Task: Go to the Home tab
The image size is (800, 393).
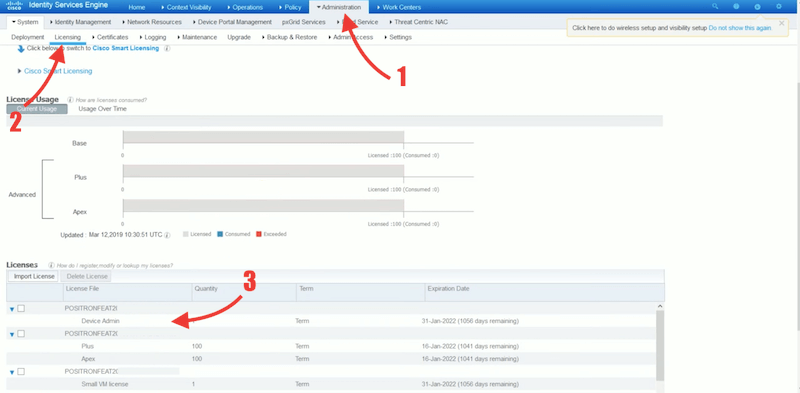Action: point(136,7)
